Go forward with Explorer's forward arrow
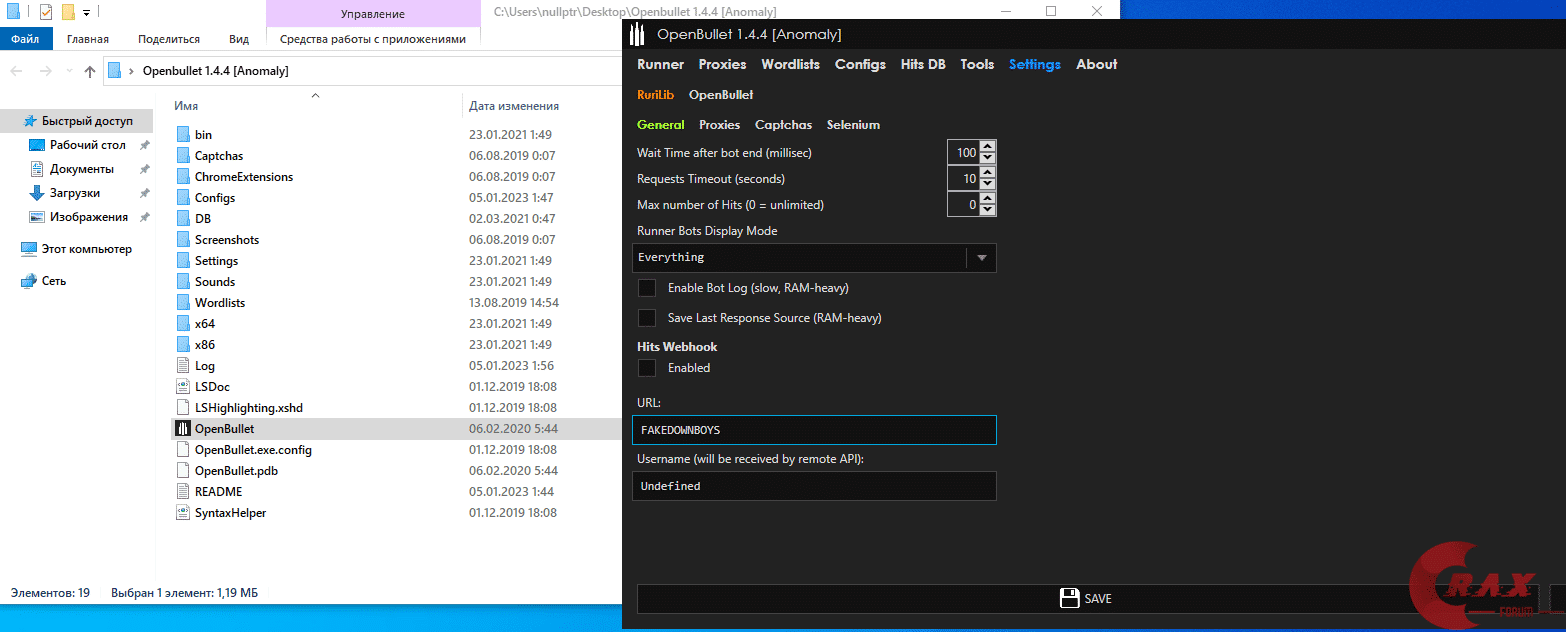1566x632 pixels. click(x=45, y=71)
